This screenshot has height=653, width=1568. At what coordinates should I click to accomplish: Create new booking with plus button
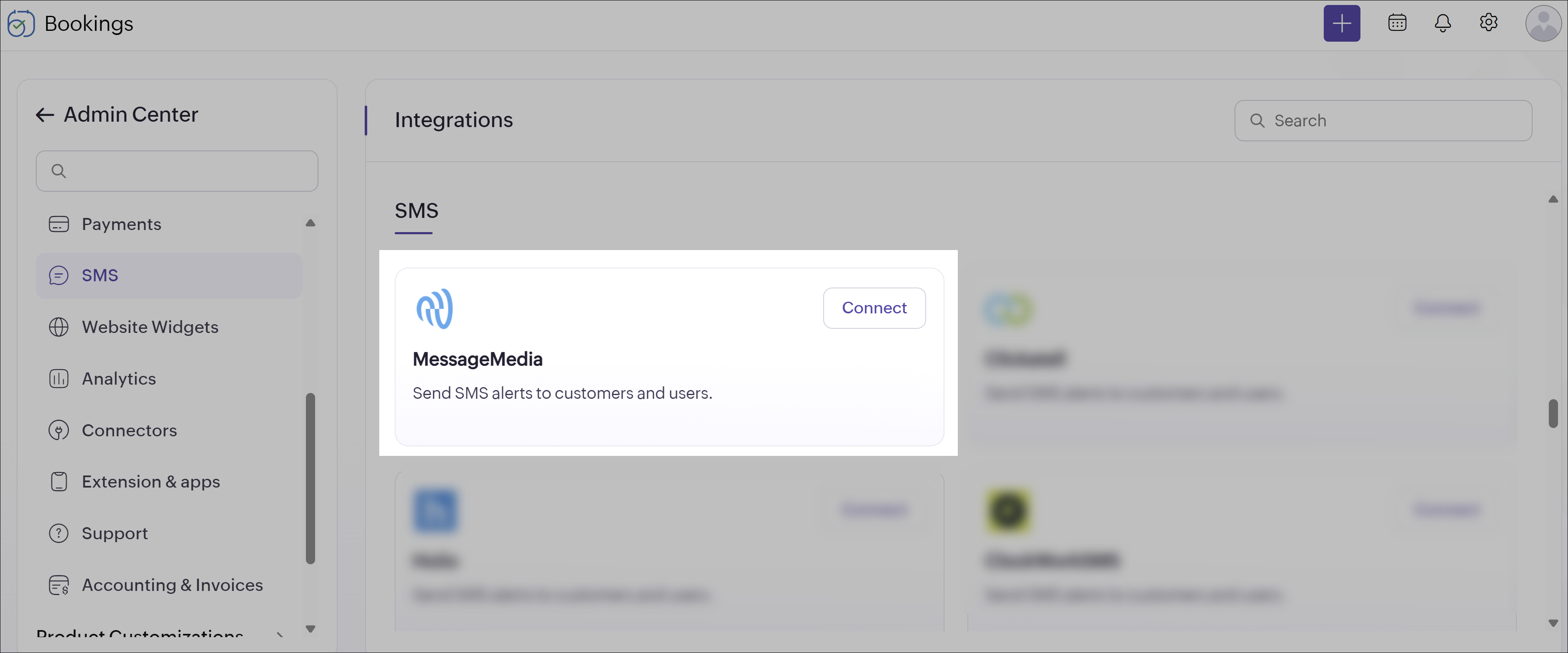(x=1342, y=23)
